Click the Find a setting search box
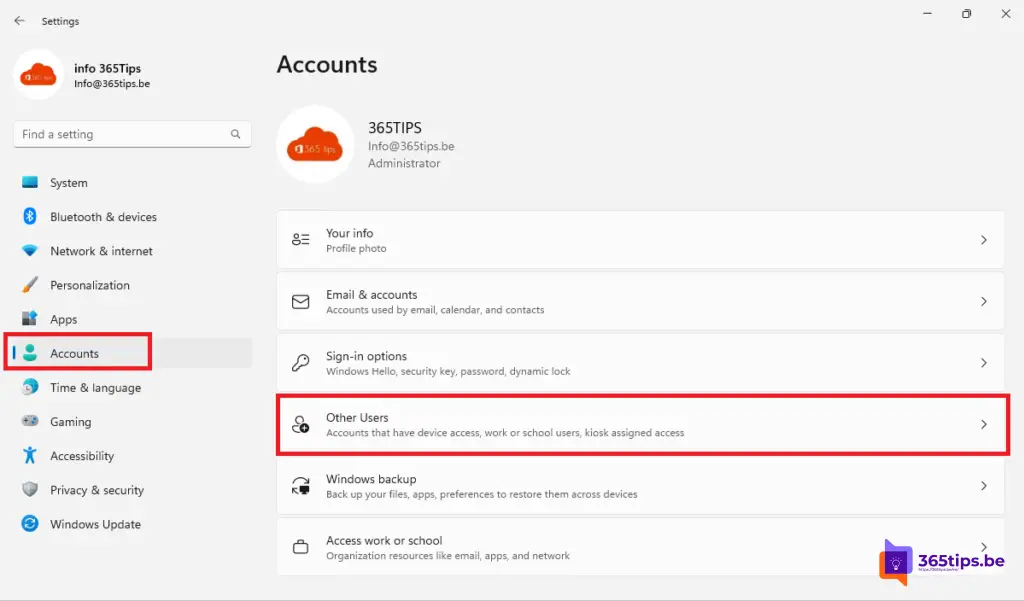Image resolution: width=1024 pixels, height=601 pixels. point(120,134)
